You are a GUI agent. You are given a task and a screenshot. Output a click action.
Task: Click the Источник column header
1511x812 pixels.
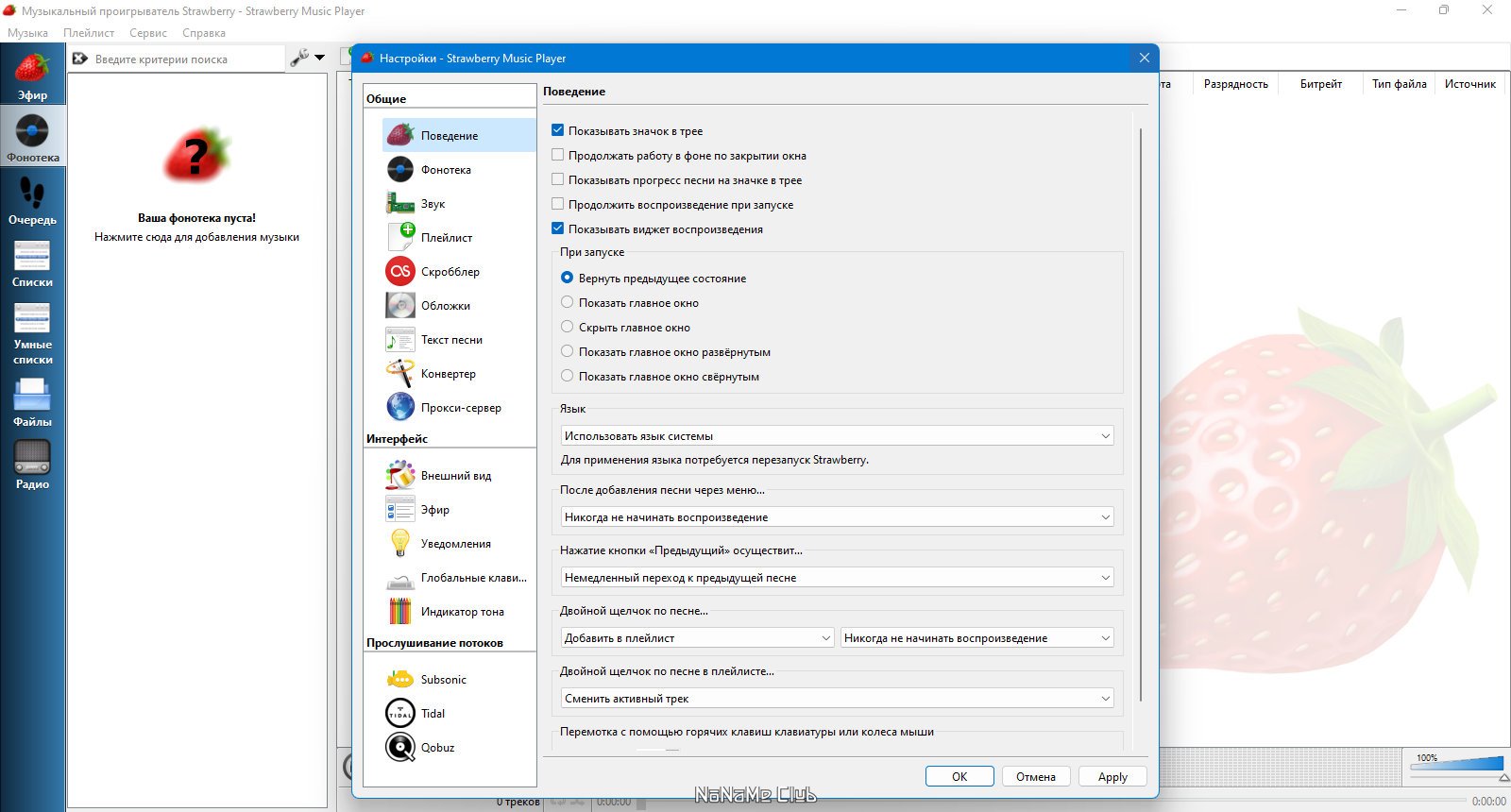(1470, 84)
